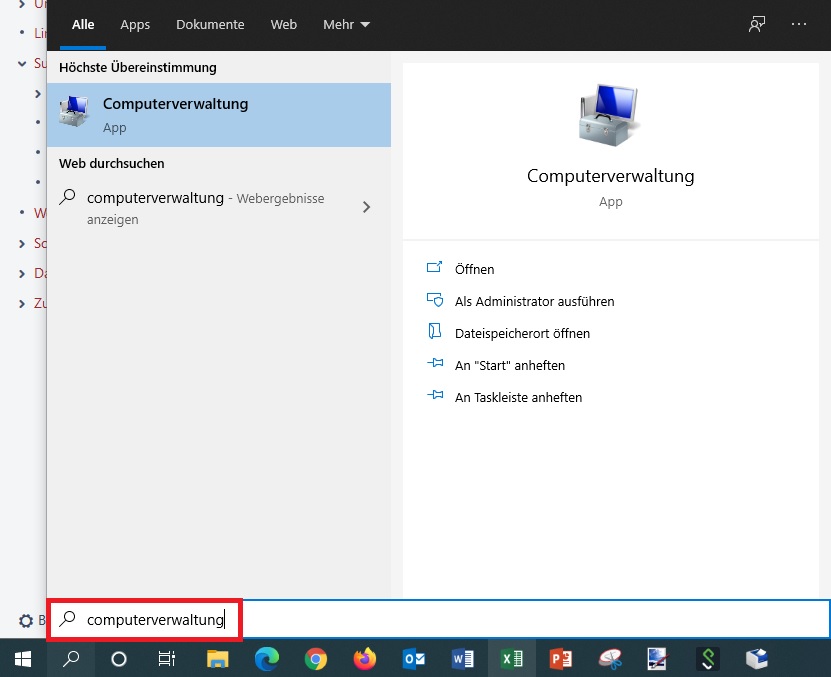Switch to the Dokumente search tab

[x=210, y=24]
